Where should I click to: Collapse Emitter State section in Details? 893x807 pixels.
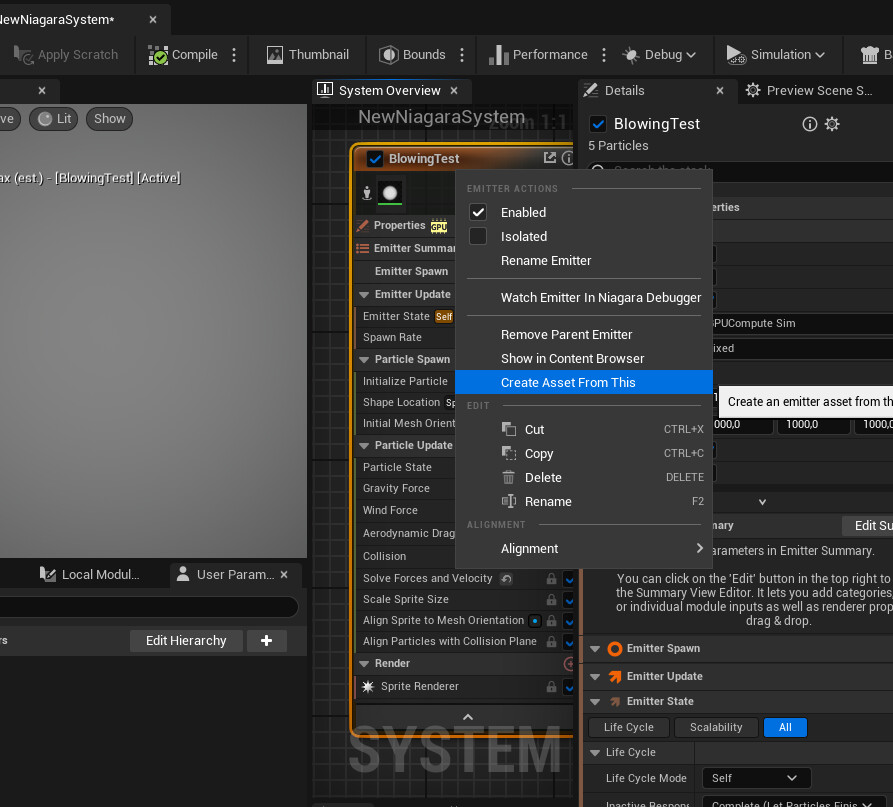click(x=595, y=702)
